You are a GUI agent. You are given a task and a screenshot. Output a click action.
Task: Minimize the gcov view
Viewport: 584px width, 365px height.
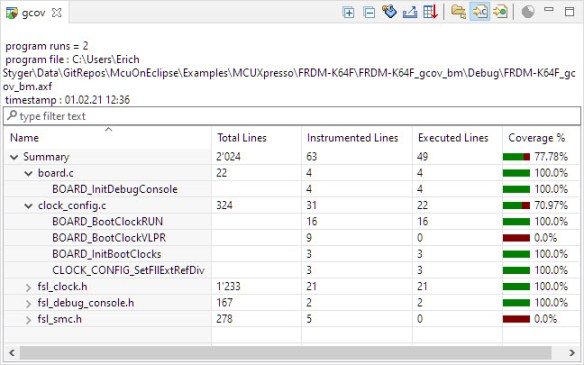point(549,9)
